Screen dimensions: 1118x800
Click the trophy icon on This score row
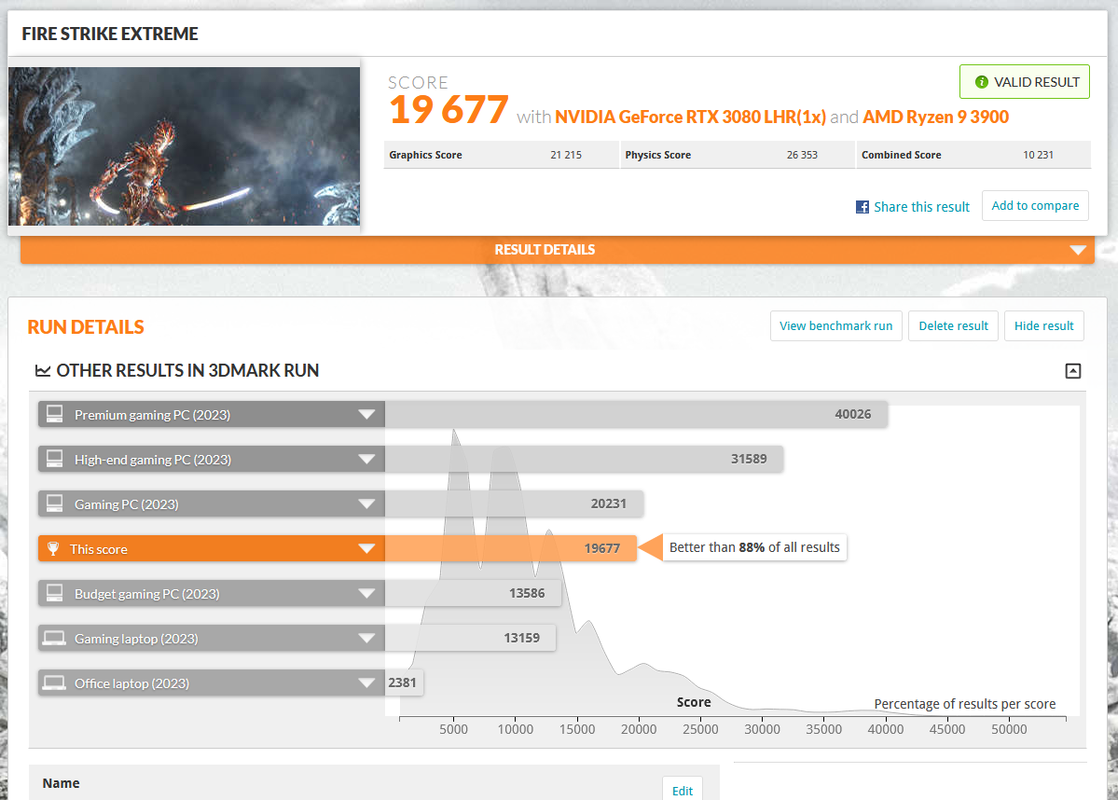[53, 548]
